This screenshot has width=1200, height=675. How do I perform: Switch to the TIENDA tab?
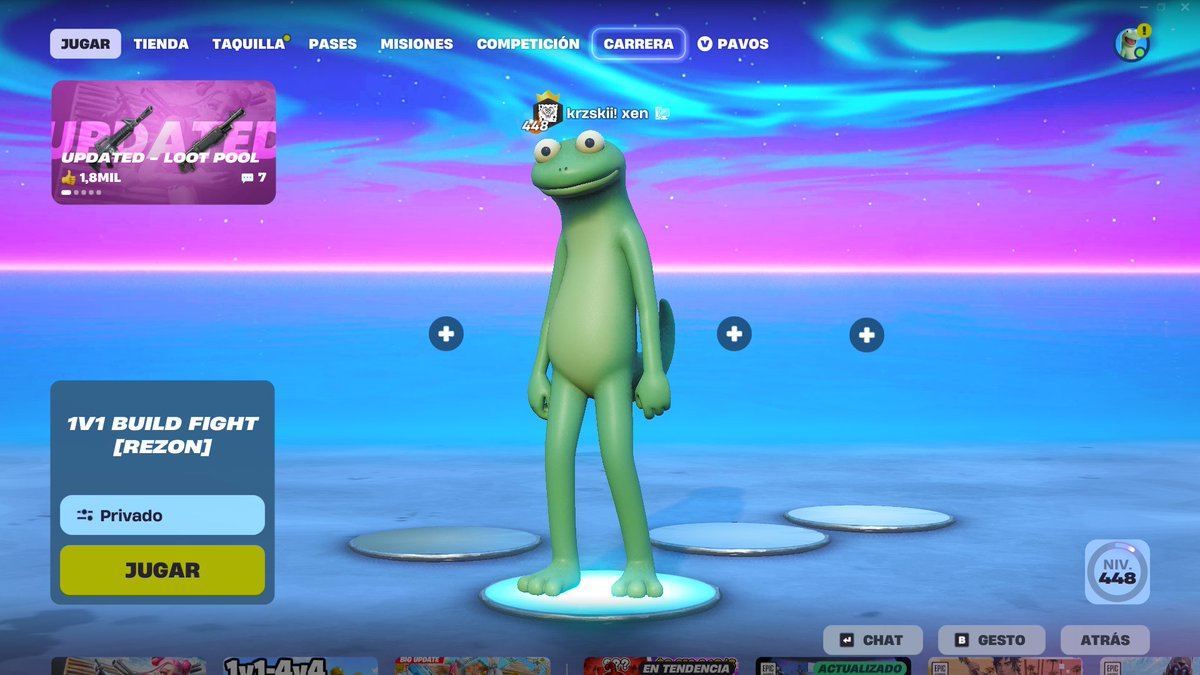[x=161, y=44]
